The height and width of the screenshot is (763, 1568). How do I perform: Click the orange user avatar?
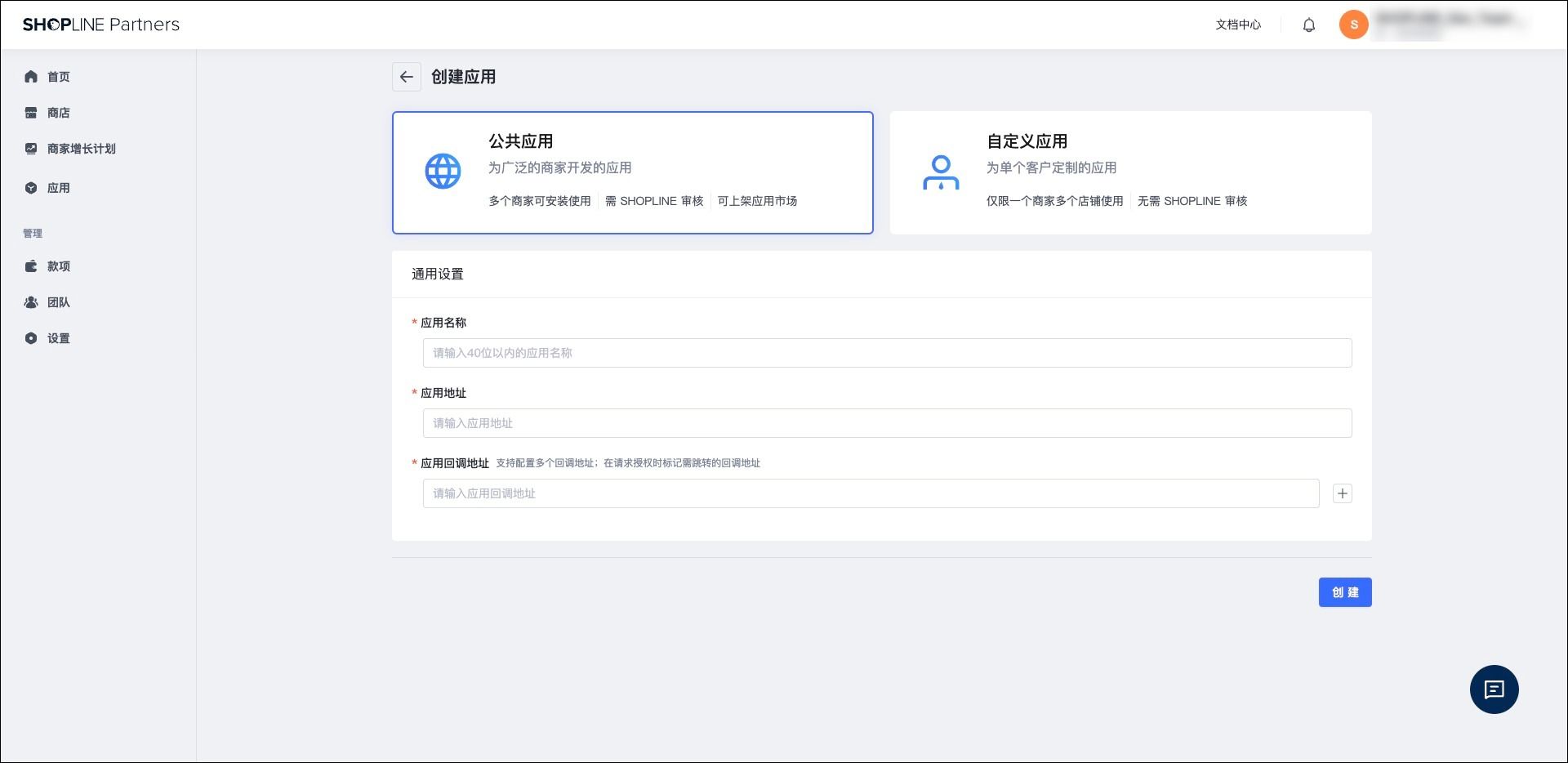click(x=1353, y=25)
